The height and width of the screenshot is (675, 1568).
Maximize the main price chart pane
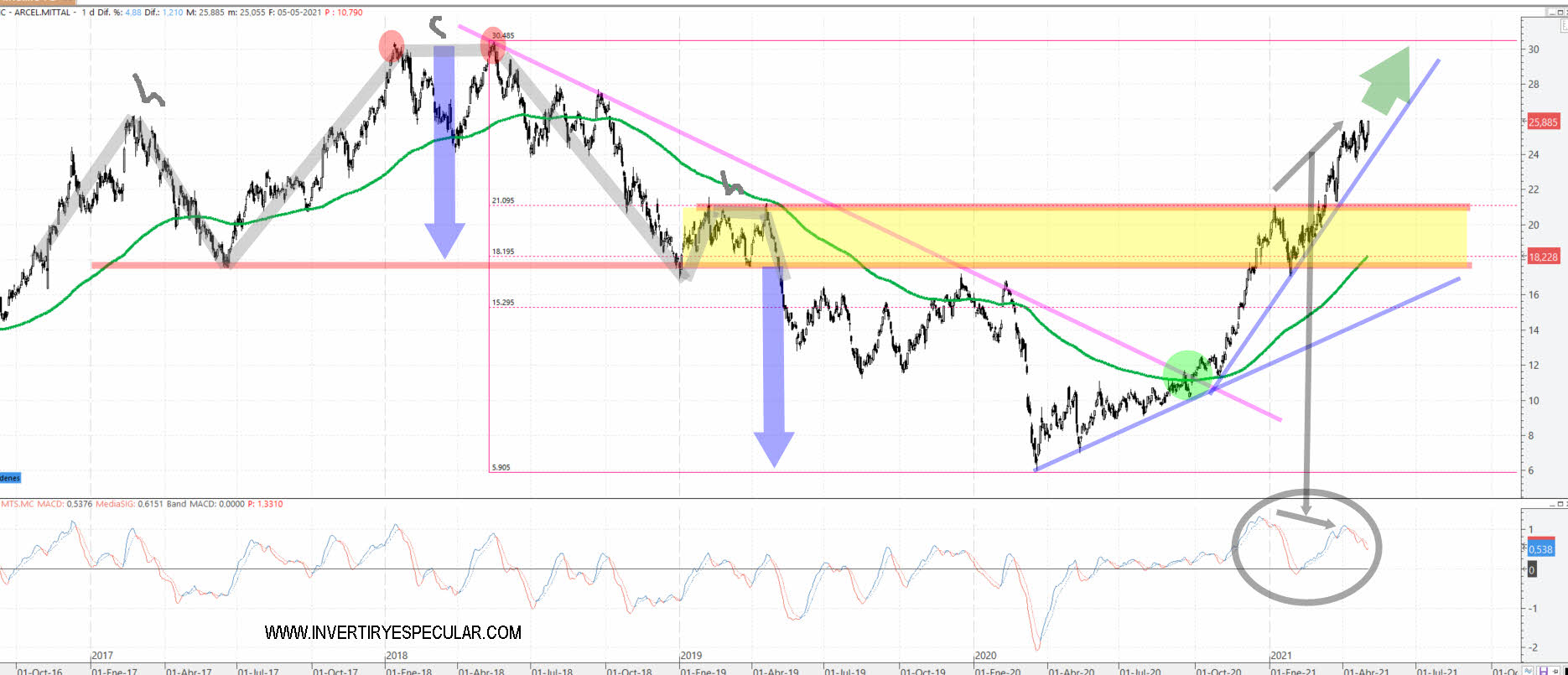click(x=1560, y=13)
